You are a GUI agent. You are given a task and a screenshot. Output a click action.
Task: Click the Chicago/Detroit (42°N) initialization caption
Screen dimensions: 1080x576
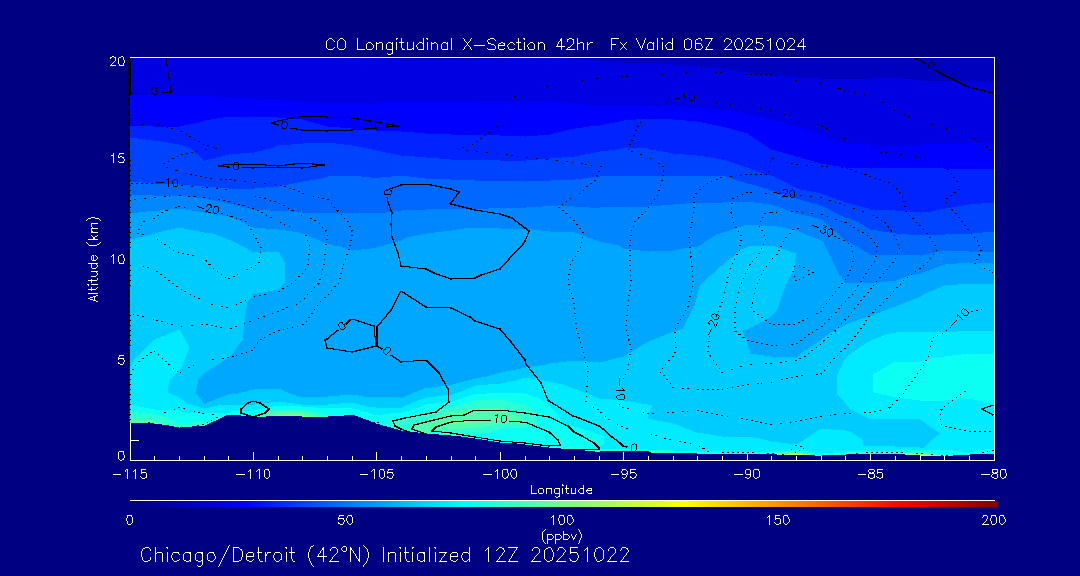coord(385,554)
